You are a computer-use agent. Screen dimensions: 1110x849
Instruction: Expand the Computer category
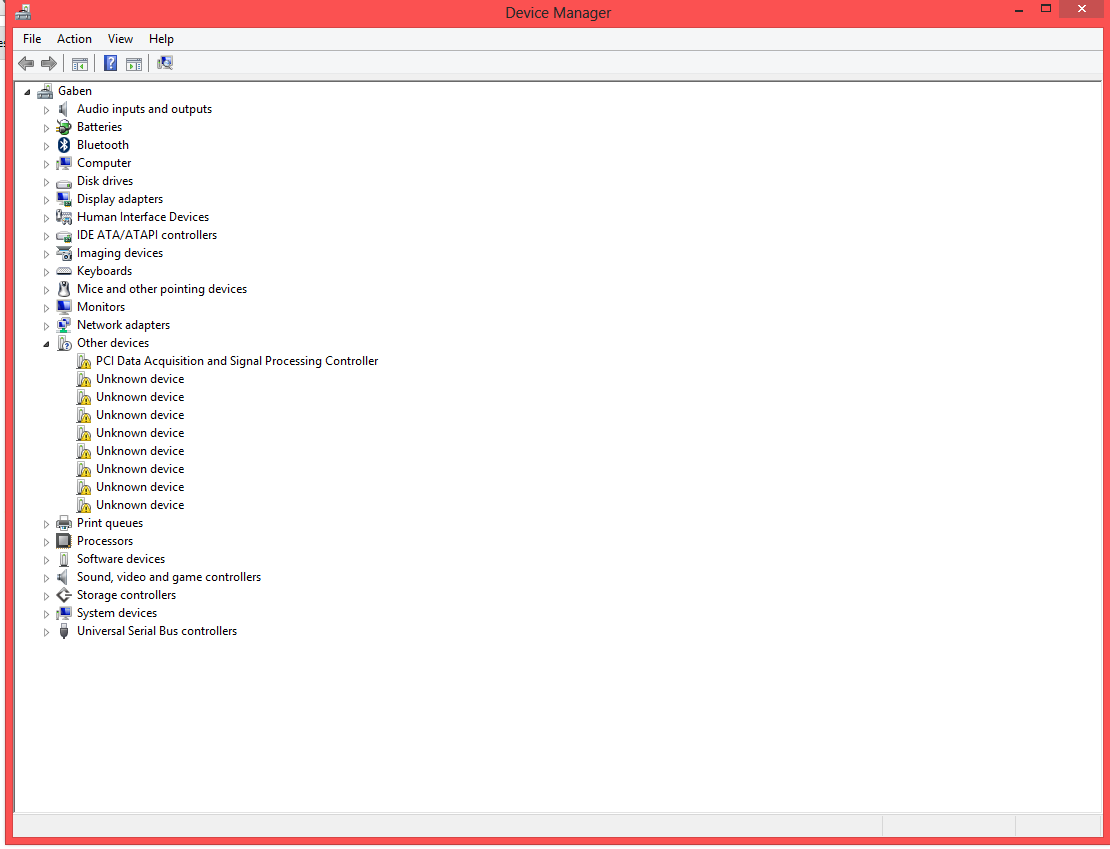coord(47,164)
